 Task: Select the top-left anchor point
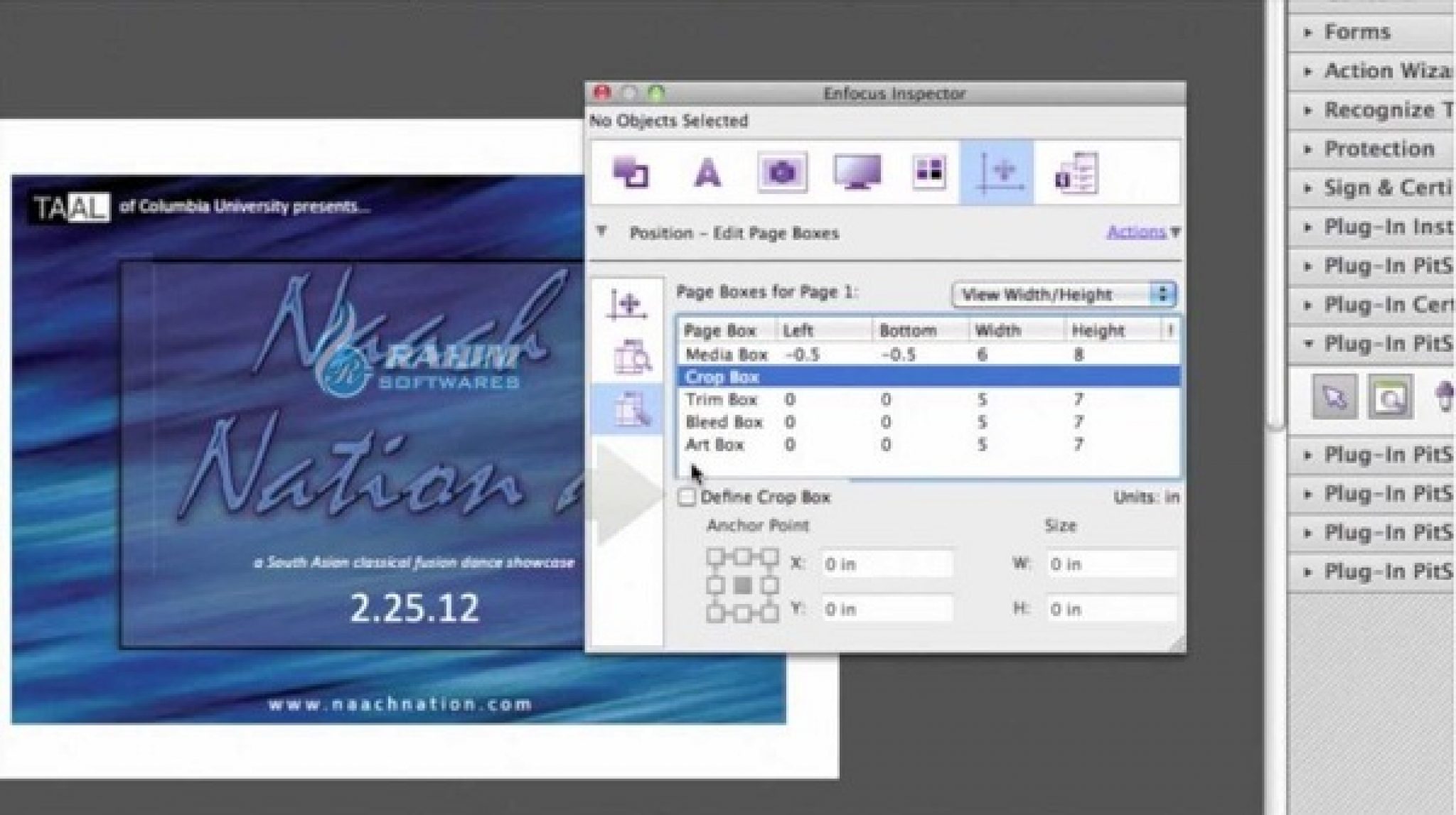(x=714, y=557)
